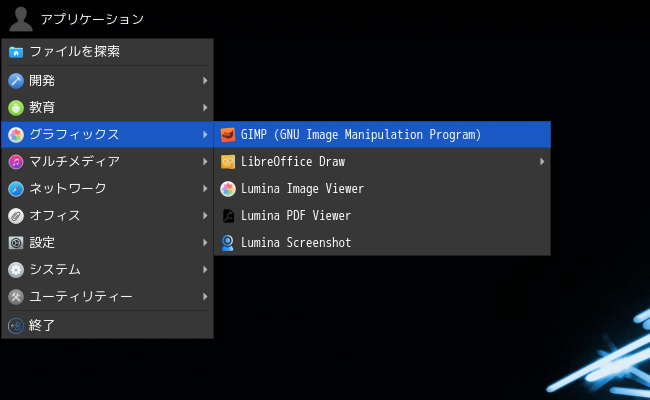Expand the システム submenu arrow
This screenshot has height=400, width=650.
[x=205, y=270]
